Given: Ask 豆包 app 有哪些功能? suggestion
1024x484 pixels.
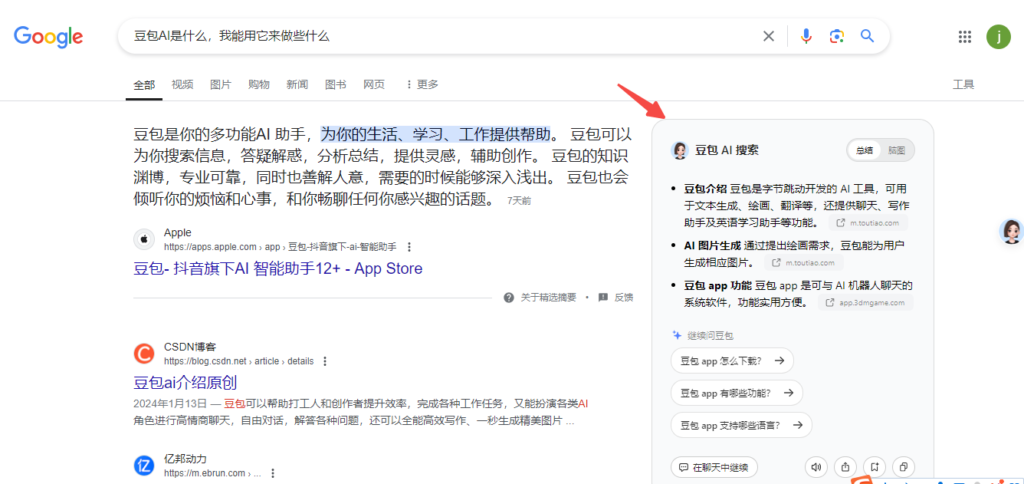Looking at the screenshot, I should pos(737,393).
